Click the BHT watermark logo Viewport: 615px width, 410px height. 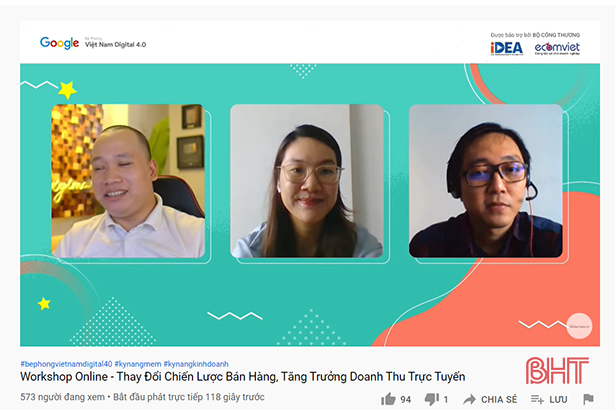coord(557,370)
